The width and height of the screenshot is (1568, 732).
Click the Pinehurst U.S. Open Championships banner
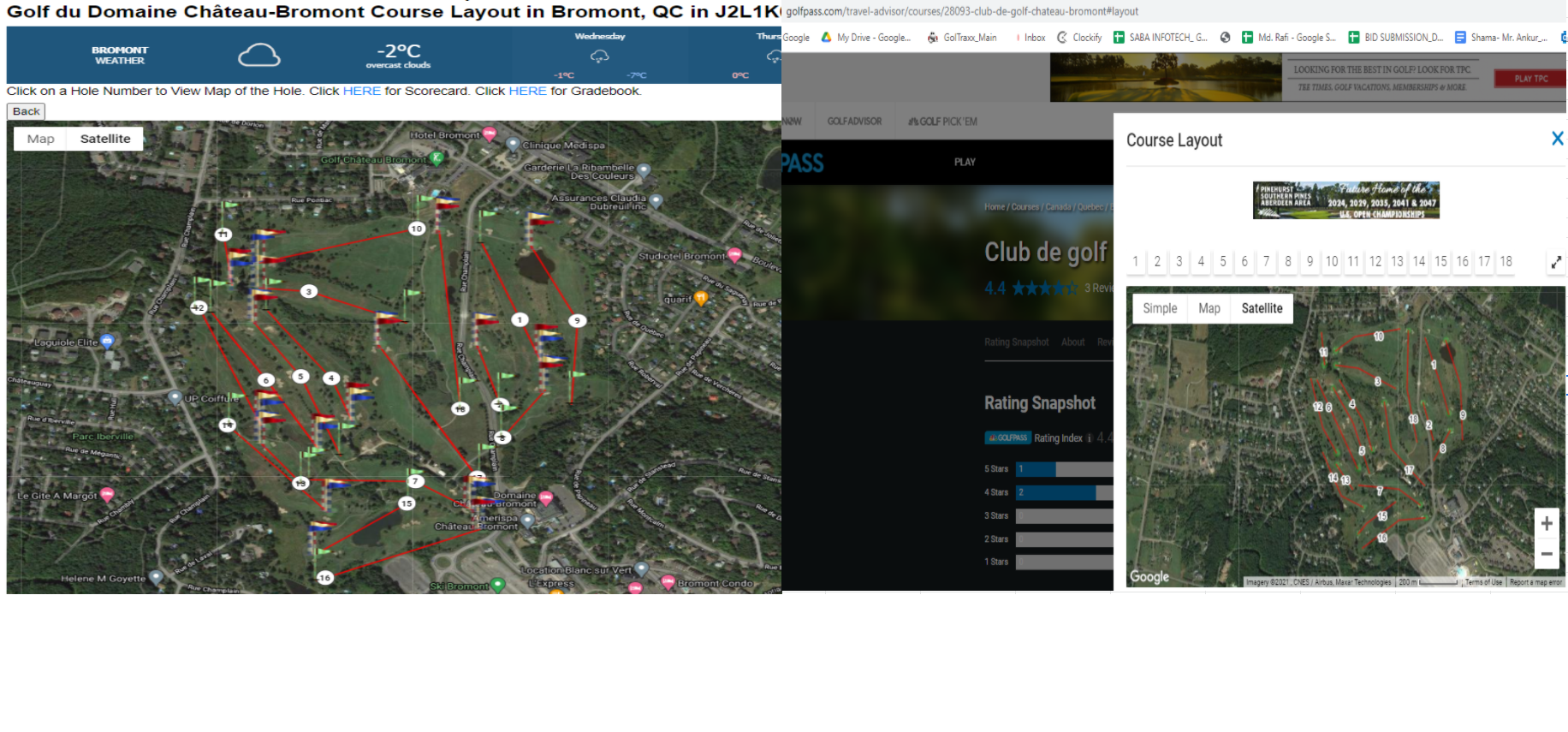tap(1345, 200)
